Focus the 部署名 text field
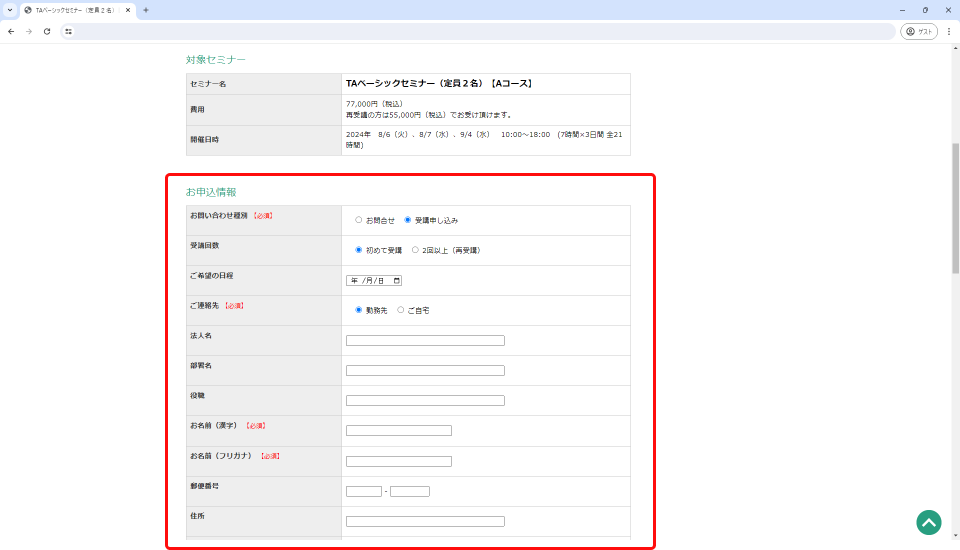Viewport: 960px width, 550px height. 425,371
